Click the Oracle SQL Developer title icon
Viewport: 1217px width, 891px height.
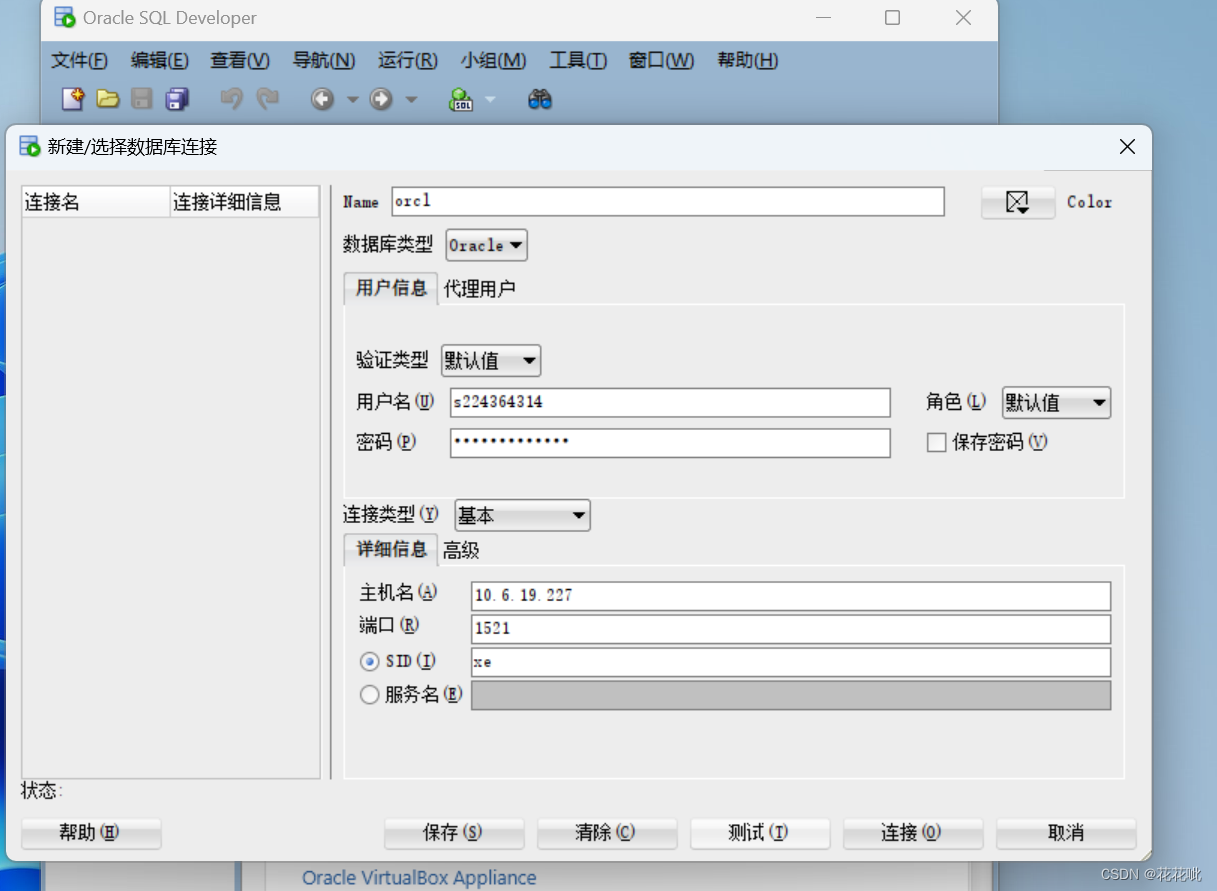[x=65, y=17]
